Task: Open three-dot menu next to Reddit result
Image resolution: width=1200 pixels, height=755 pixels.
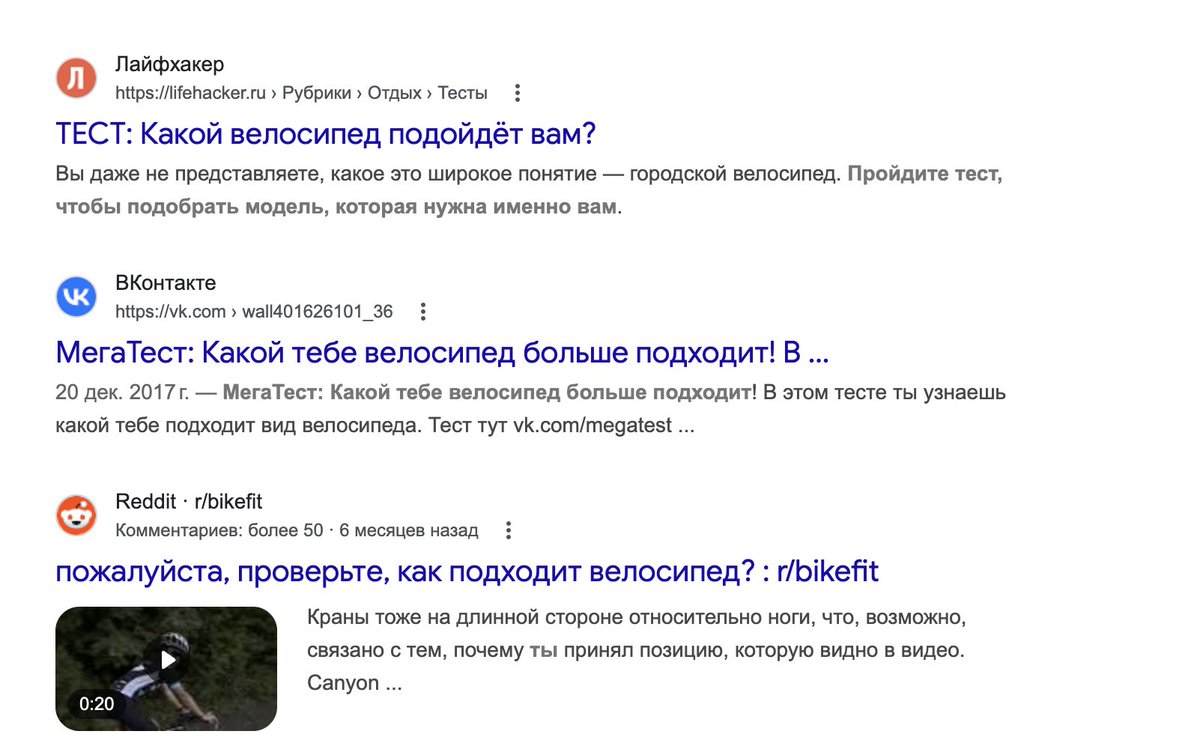Action: (x=508, y=530)
